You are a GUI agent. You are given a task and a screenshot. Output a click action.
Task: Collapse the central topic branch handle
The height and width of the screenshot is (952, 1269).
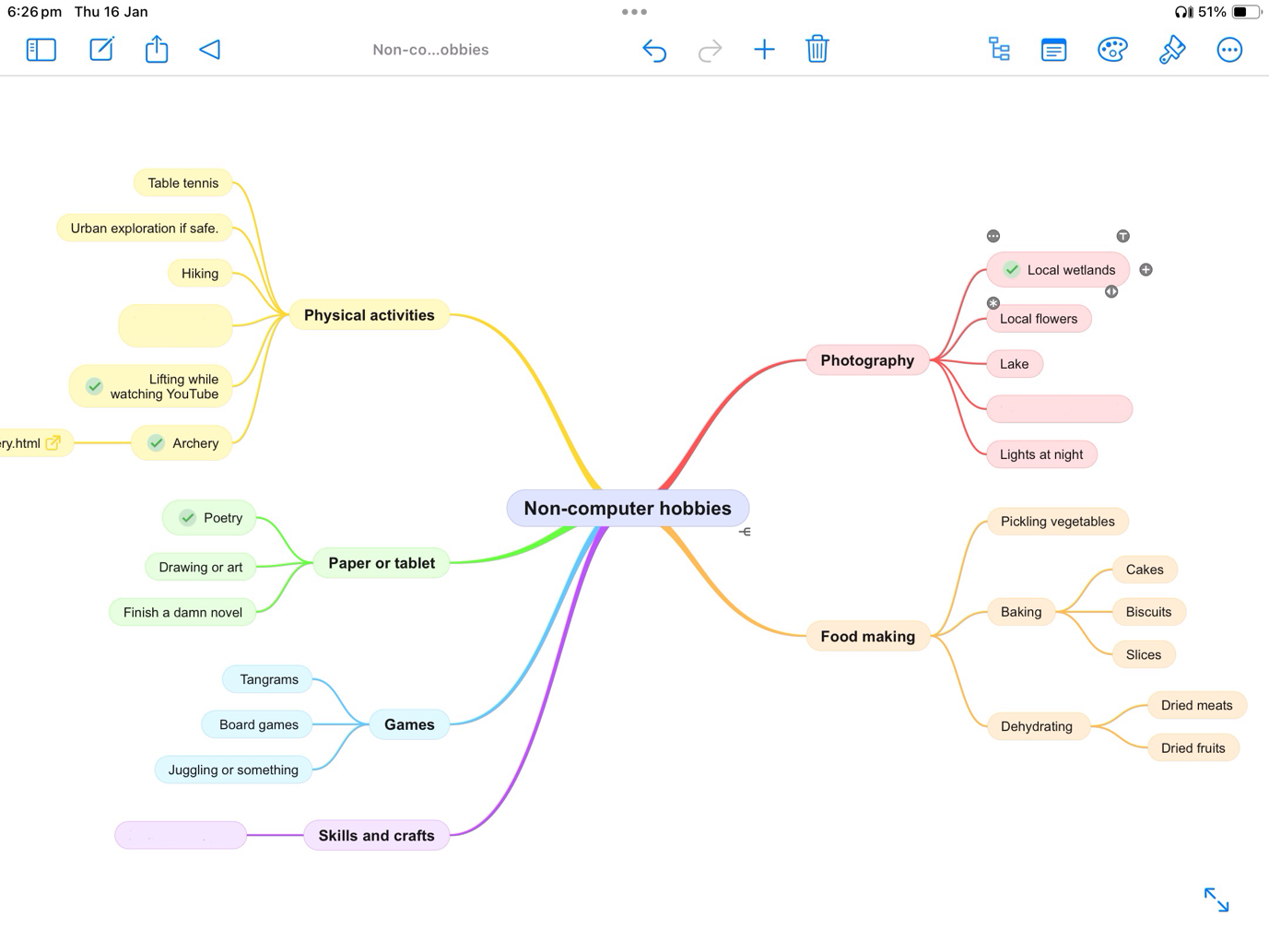pyautogui.click(x=745, y=532)
